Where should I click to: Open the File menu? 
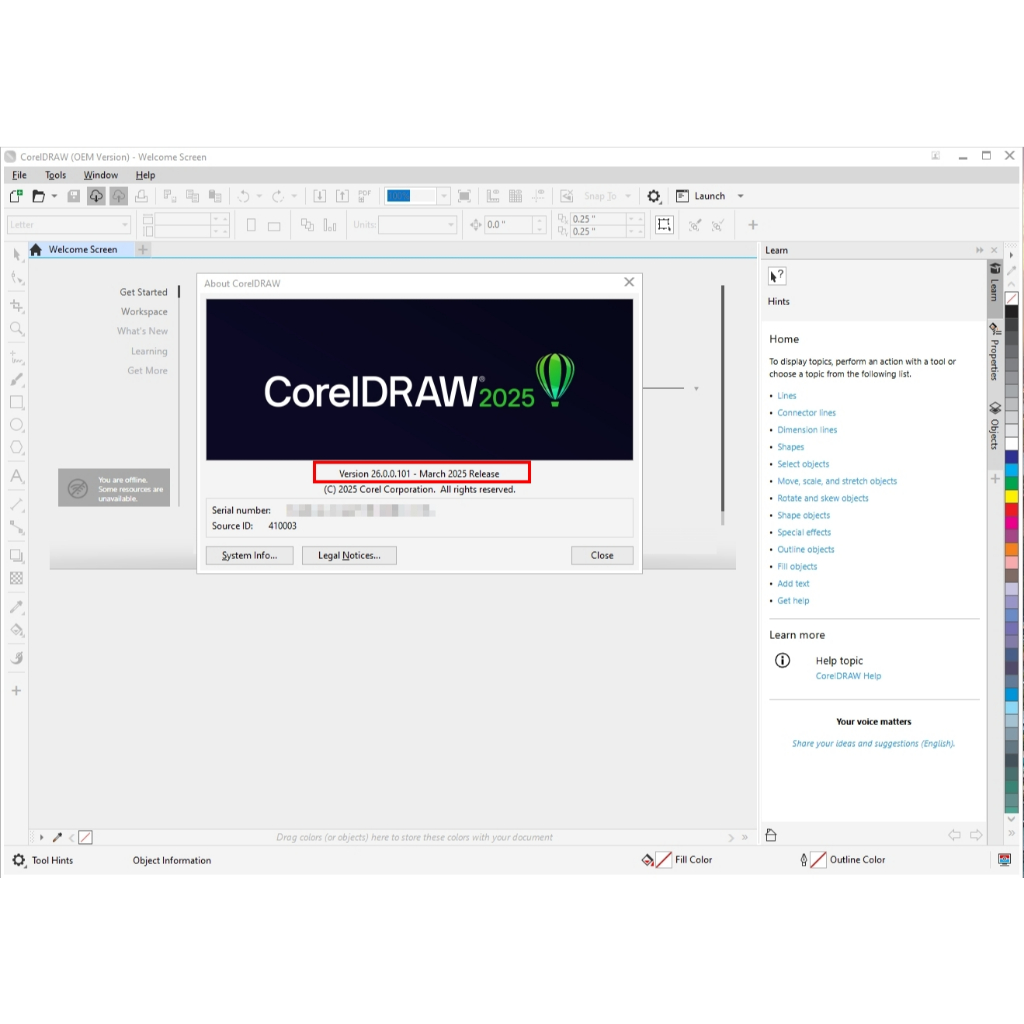click(20, 175)
